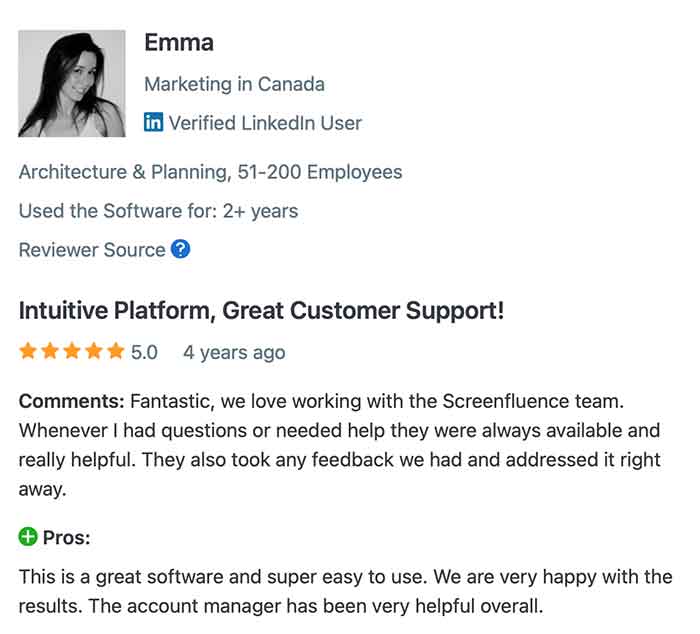Image resolution: width=700 pixels, height=634 pixels.
Task: Click the green plus Pros icon
Action: [28, 538]
